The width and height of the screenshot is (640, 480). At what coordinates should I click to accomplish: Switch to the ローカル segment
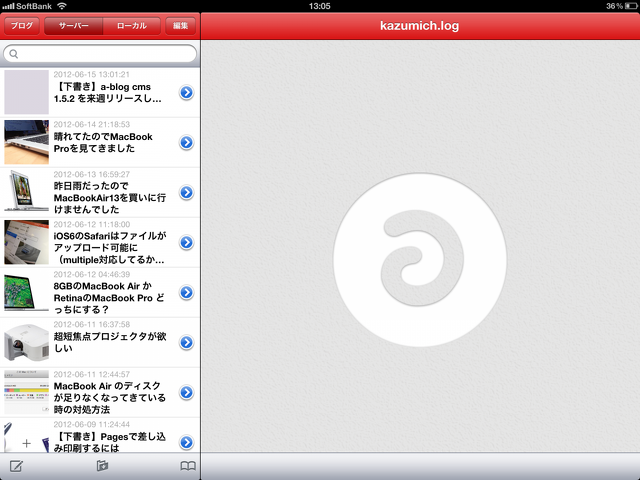[x=130, y=25]
